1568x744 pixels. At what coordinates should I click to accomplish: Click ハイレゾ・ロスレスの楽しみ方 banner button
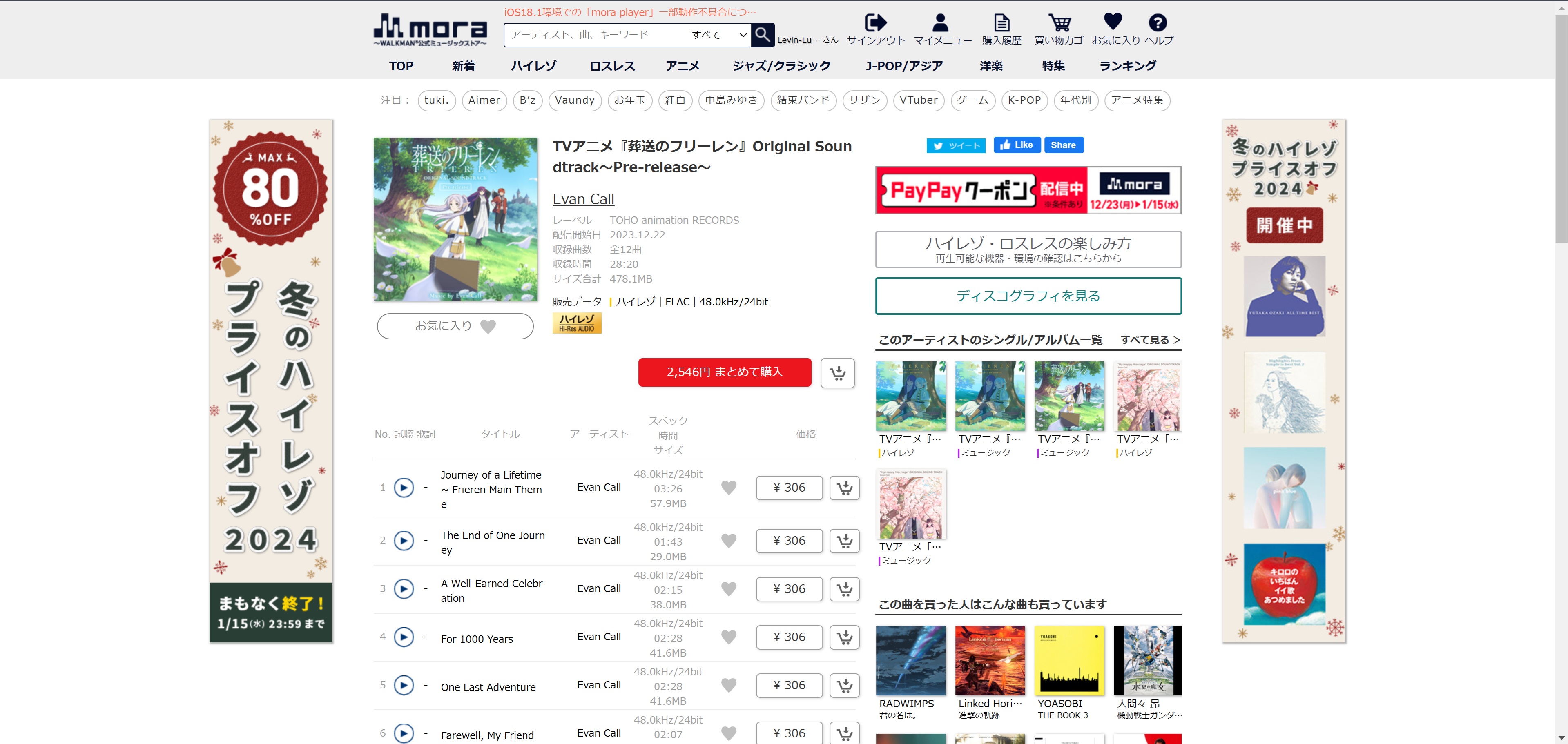(1028, 249)
